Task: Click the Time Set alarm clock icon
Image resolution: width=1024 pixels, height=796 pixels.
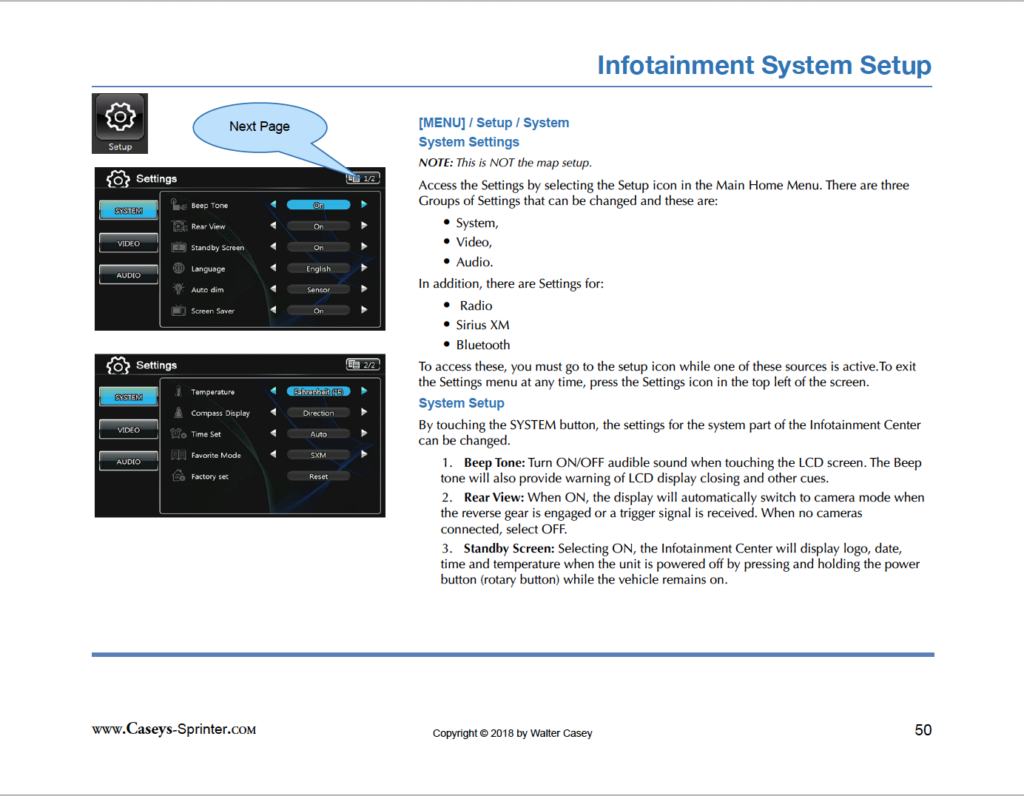Action: 176,434
